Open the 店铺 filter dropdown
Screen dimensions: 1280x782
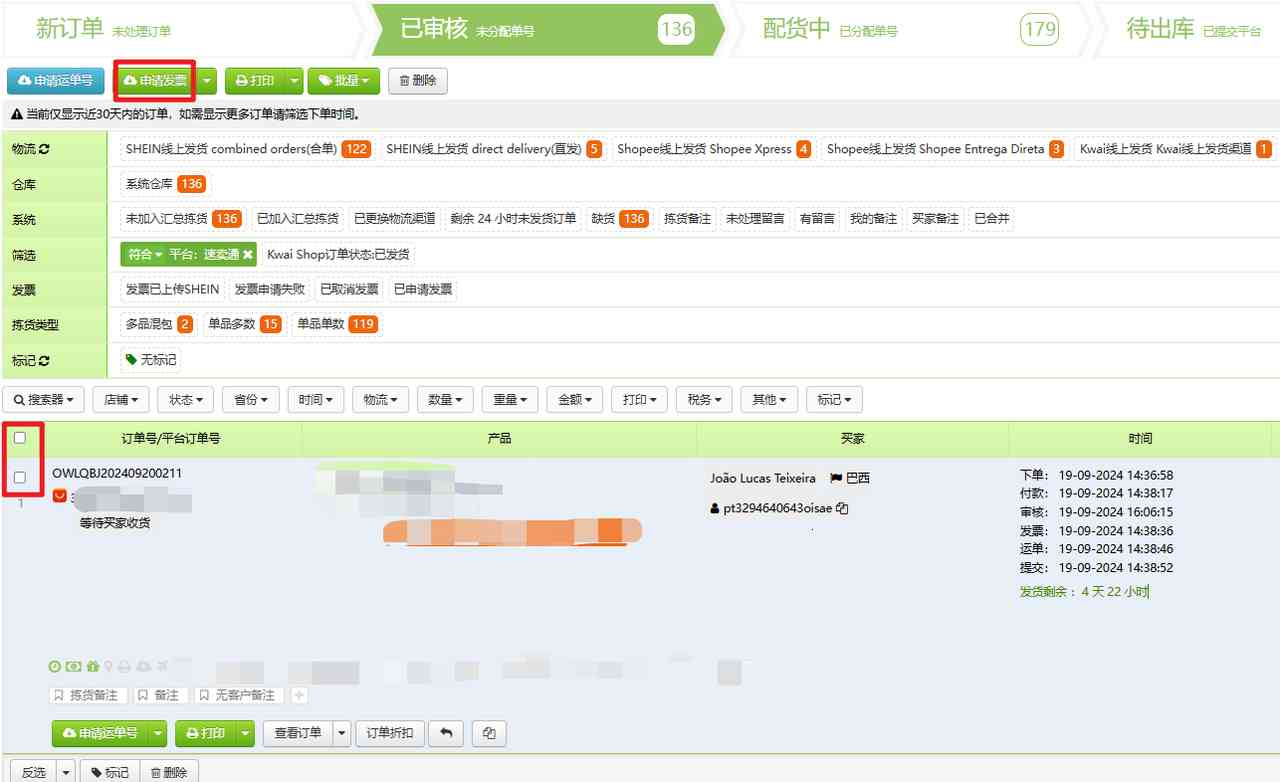click(x=122, y=400)
